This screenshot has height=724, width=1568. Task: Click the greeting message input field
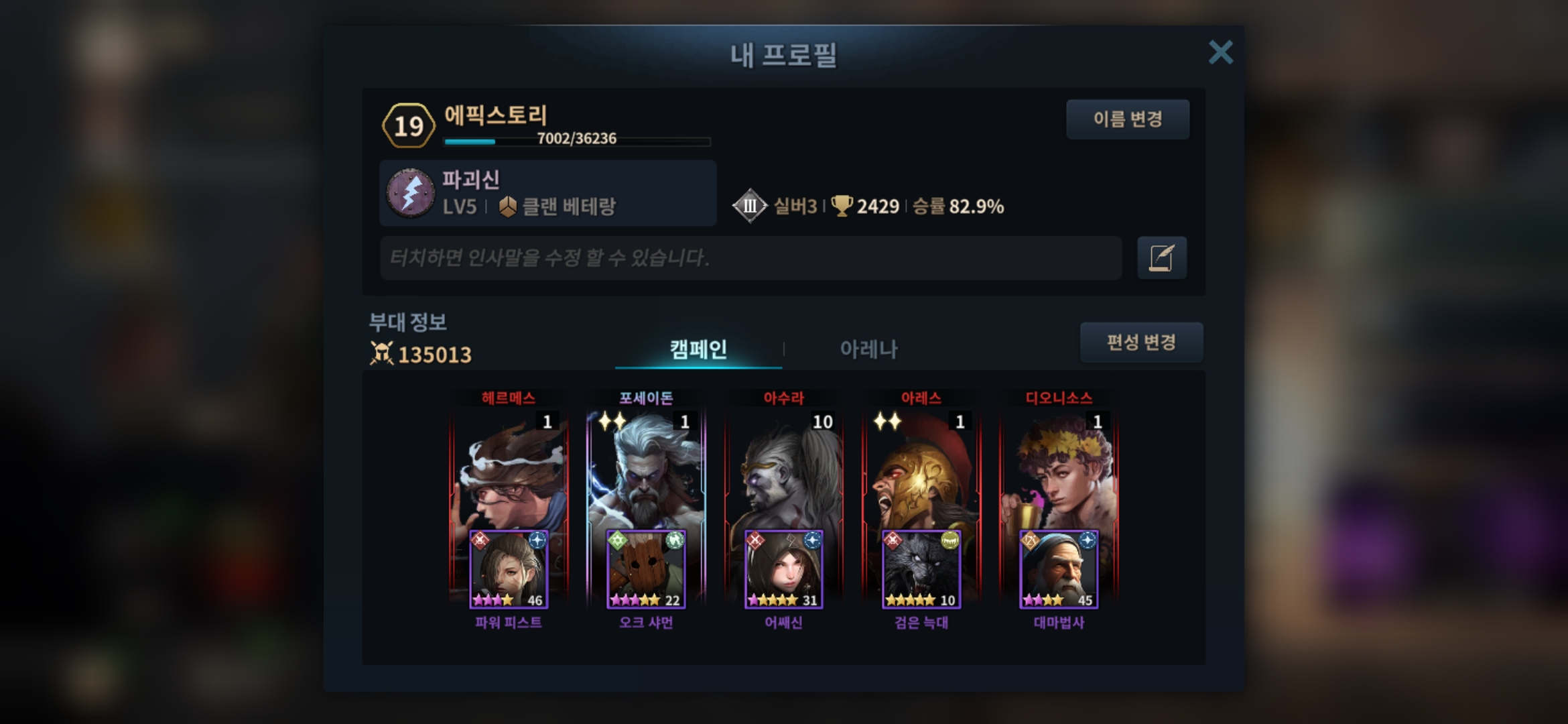[x=750, y=257]
